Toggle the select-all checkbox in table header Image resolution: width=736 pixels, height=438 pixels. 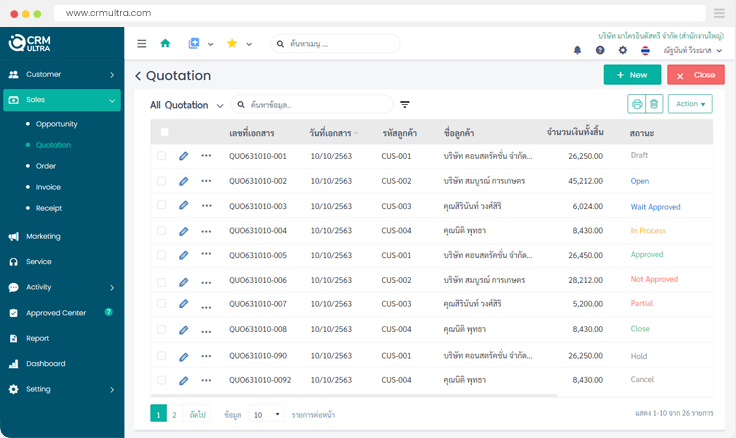164,132
